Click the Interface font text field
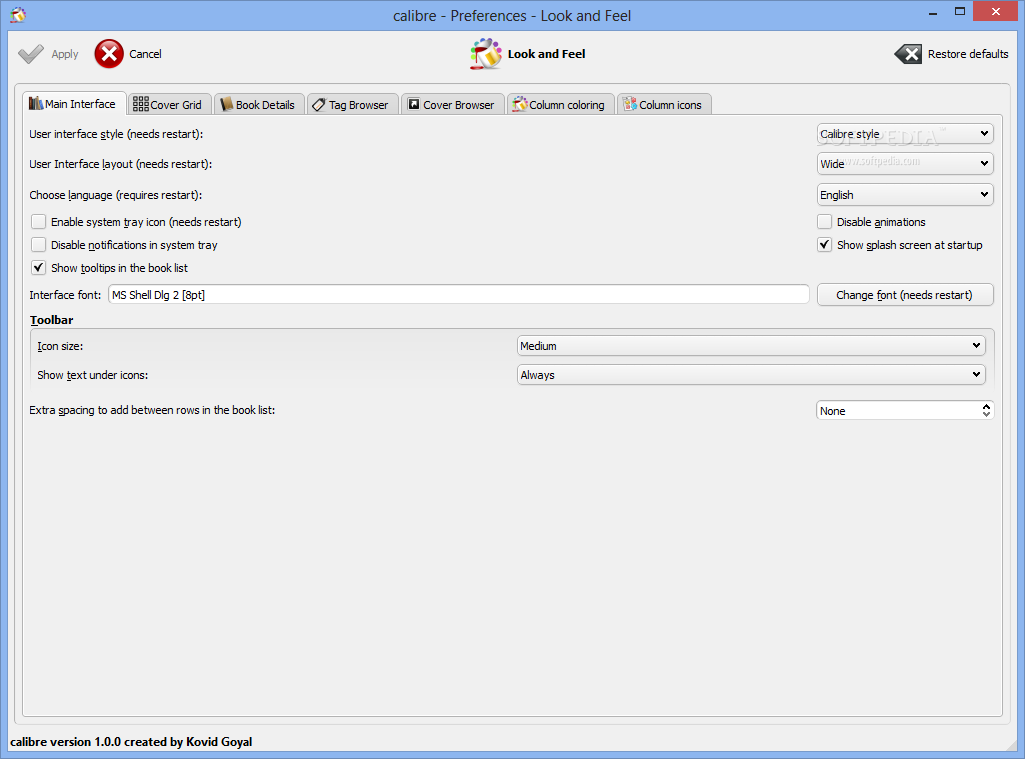The height and width of the screenshot is (759, 1025). [458, 295]
